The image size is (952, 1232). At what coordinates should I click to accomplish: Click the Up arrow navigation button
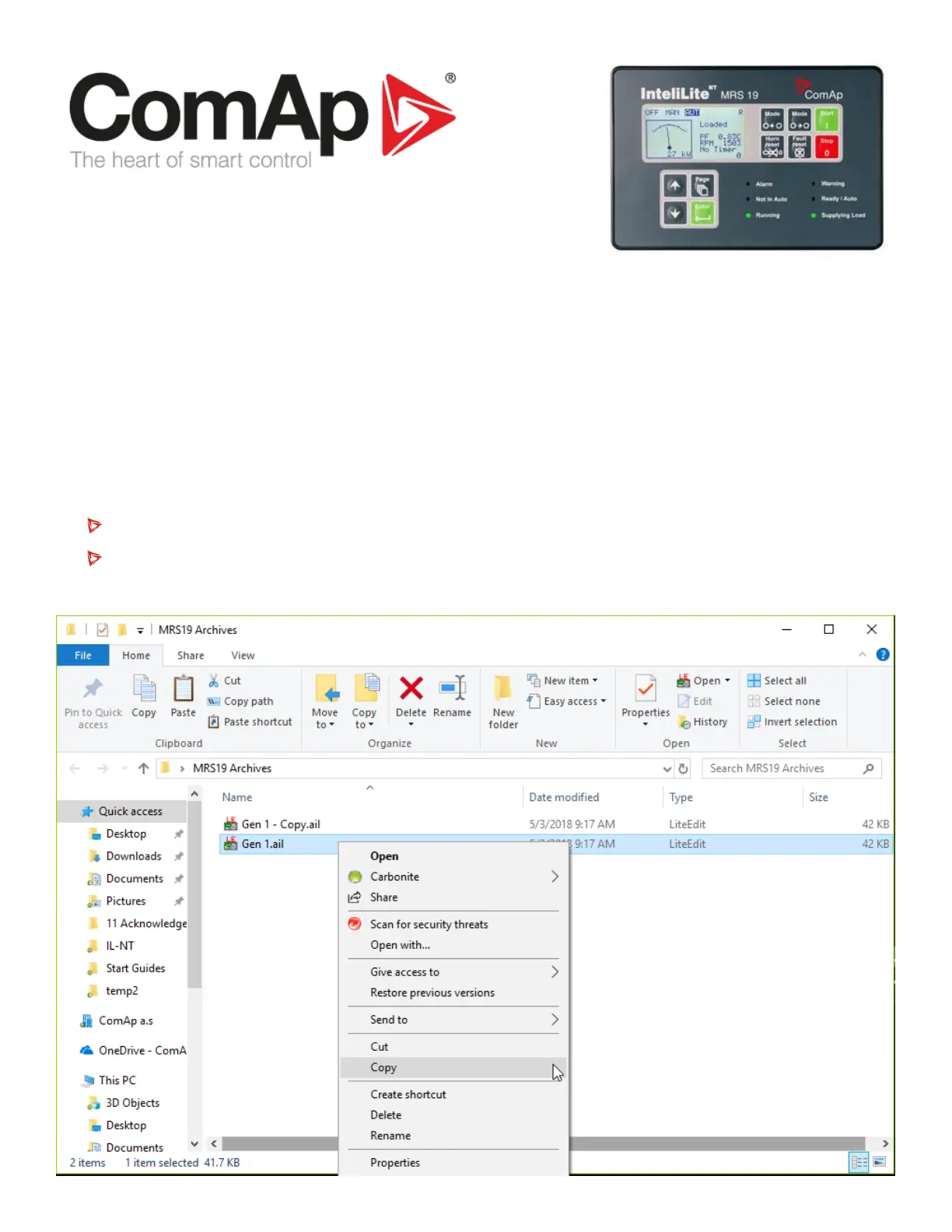[143, 768]
